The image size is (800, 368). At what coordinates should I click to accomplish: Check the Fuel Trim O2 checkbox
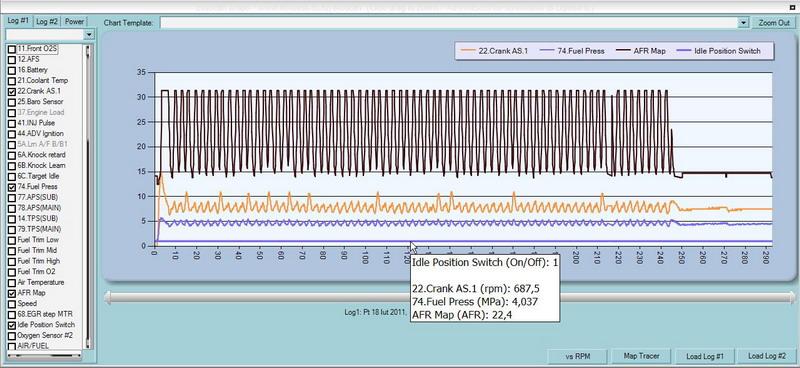pyautogui.click(x=12, y=272)
